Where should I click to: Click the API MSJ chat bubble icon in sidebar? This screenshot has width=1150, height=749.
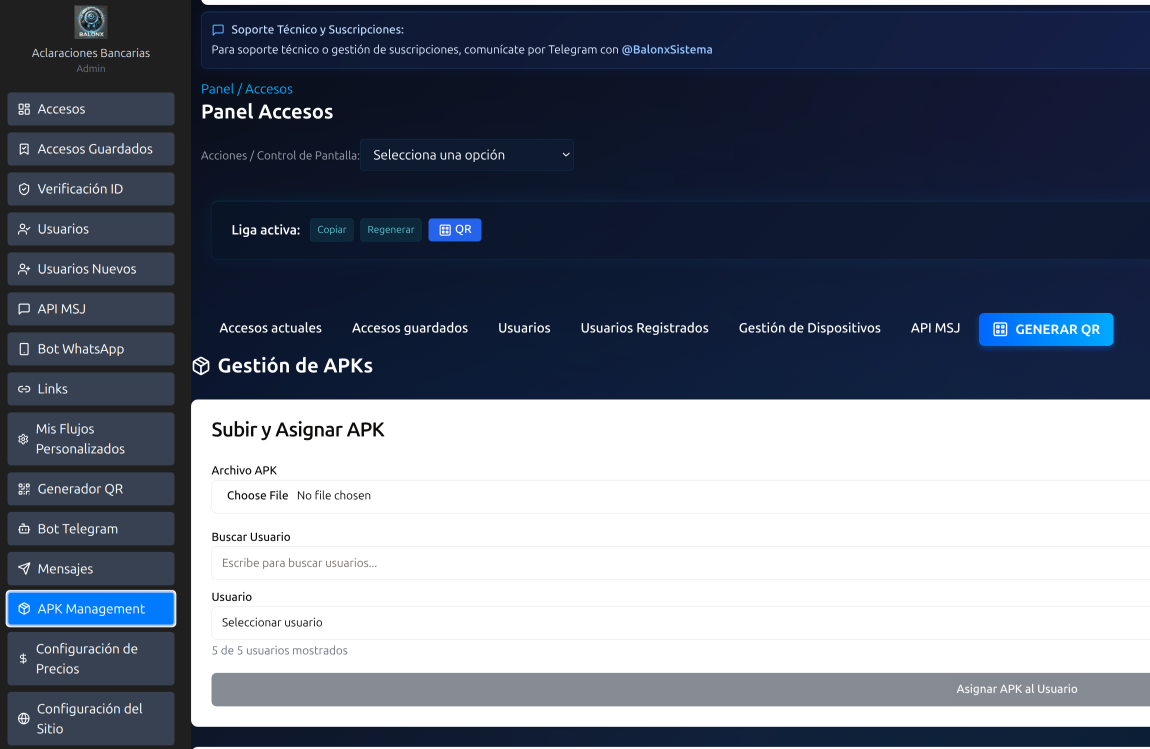coord(24,309)
